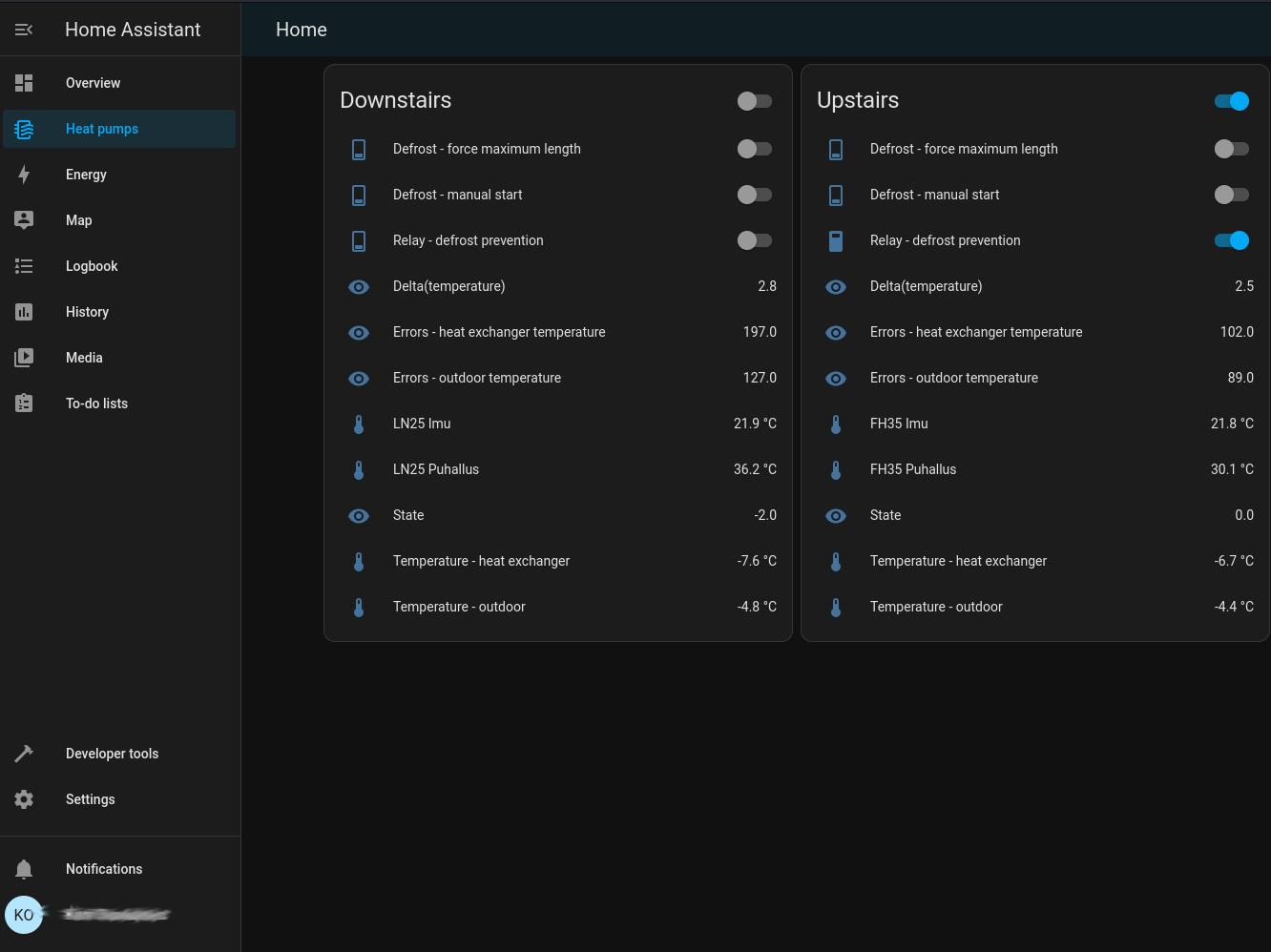Click the Notifications bell icon

24,869
